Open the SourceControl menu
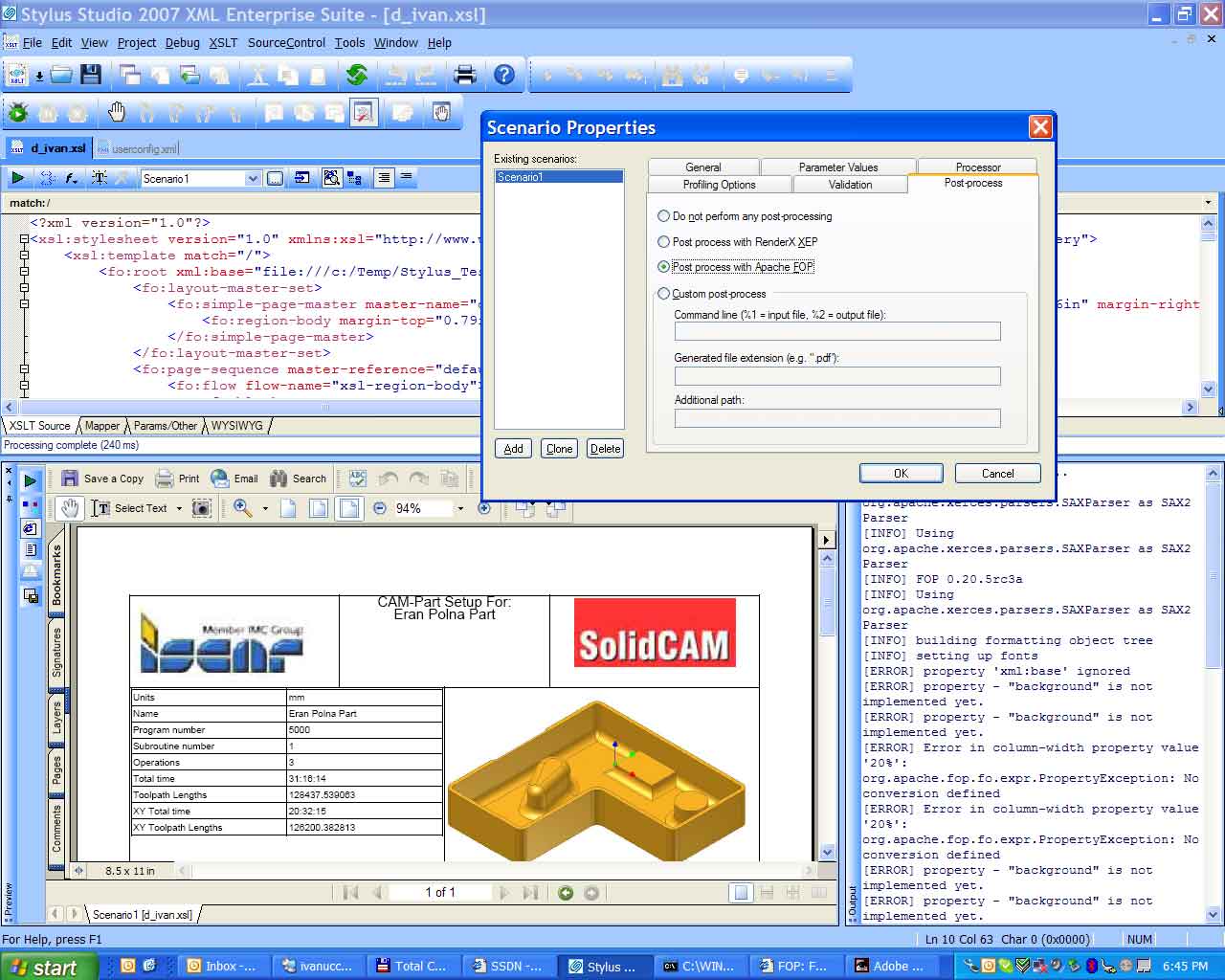Viewport: 1225px width, 980px height. click(x=286, y=42)
